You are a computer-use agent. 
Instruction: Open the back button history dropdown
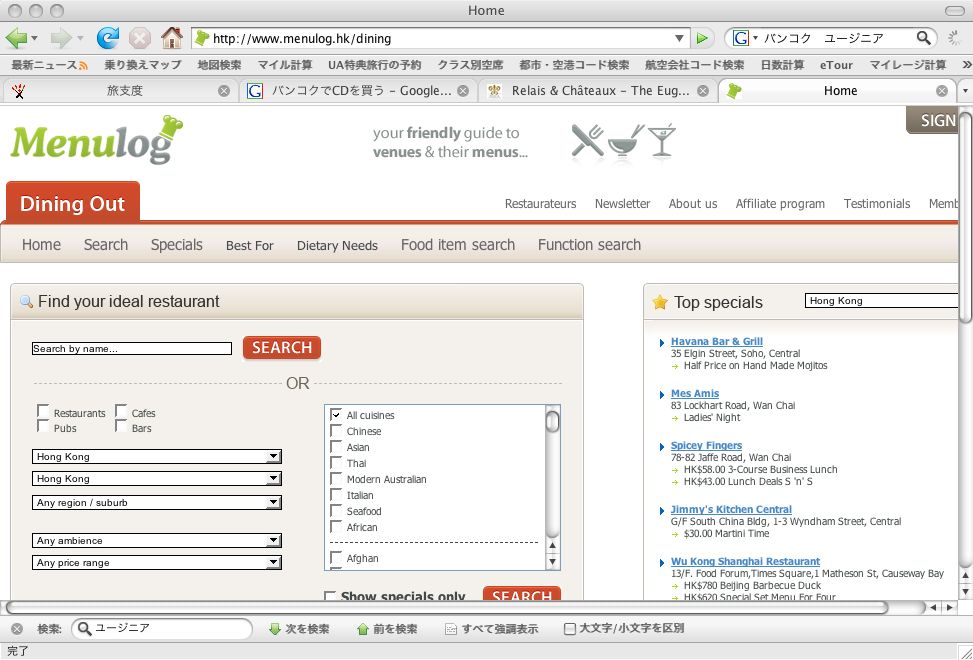point(34,38)
